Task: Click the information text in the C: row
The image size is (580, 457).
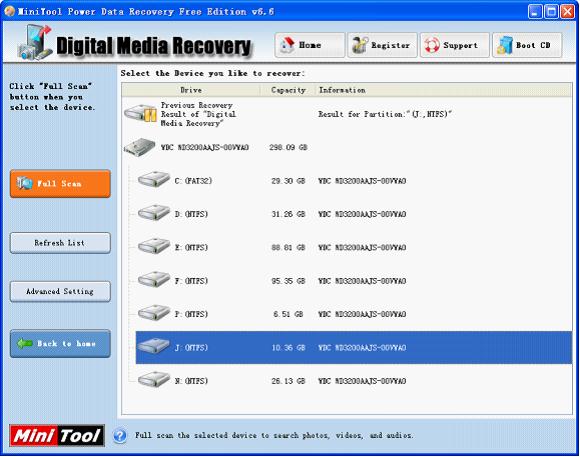Action: [x=362, y=181]
